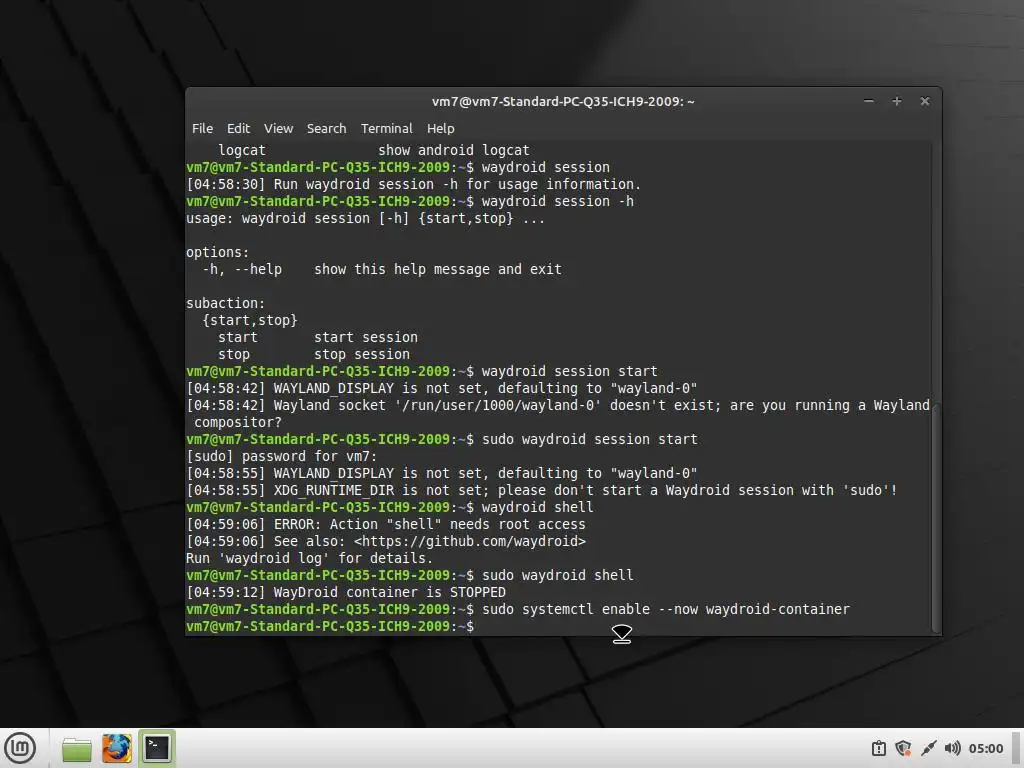Select the terminal window in the panel
Image resolution: width=1024 pixels, height=768 pixels.
click(x=157, y=748)
